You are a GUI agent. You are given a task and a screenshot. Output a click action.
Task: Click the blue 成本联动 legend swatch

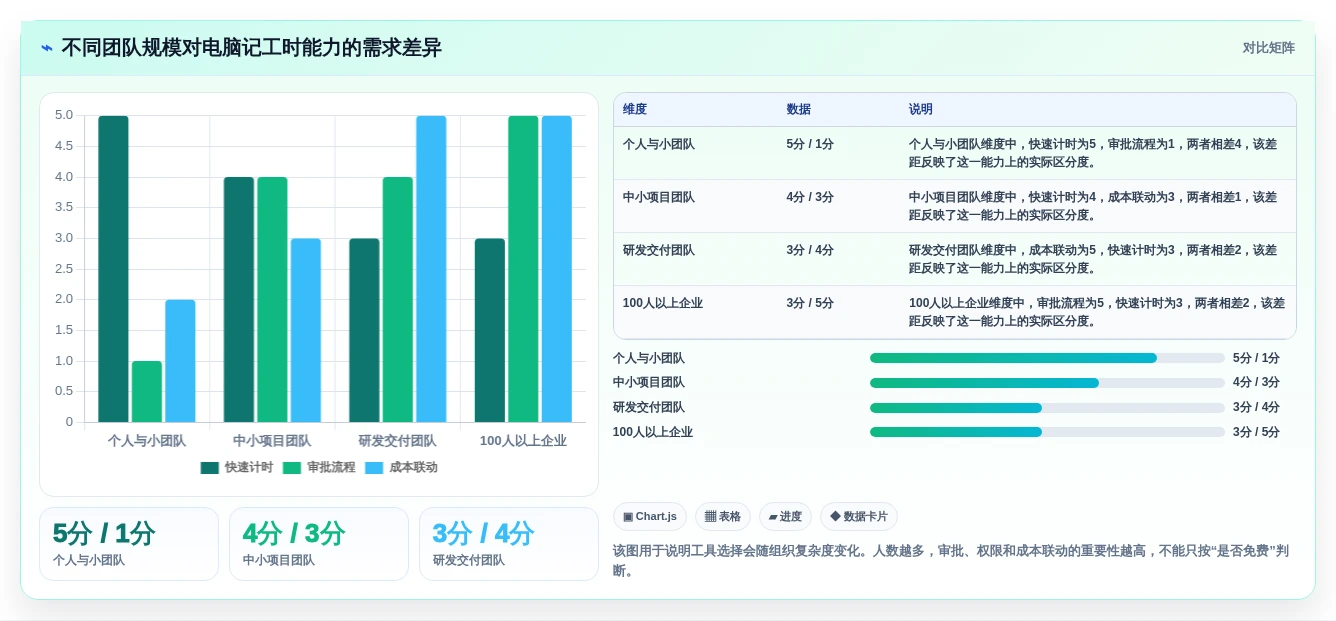[x=374, y=468]
